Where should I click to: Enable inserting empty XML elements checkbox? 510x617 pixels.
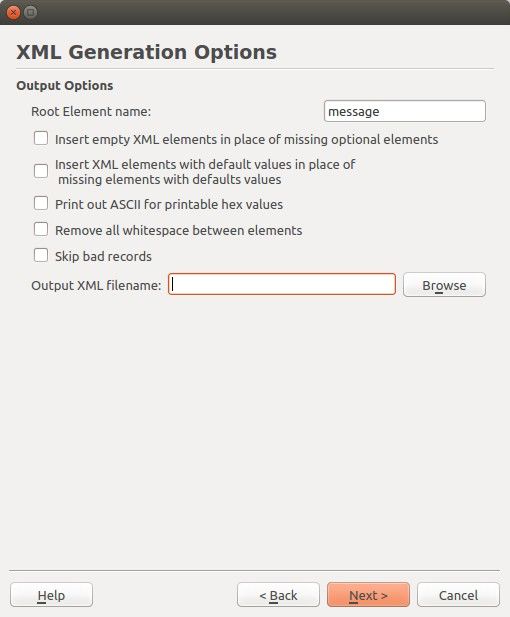coord(41,139)
